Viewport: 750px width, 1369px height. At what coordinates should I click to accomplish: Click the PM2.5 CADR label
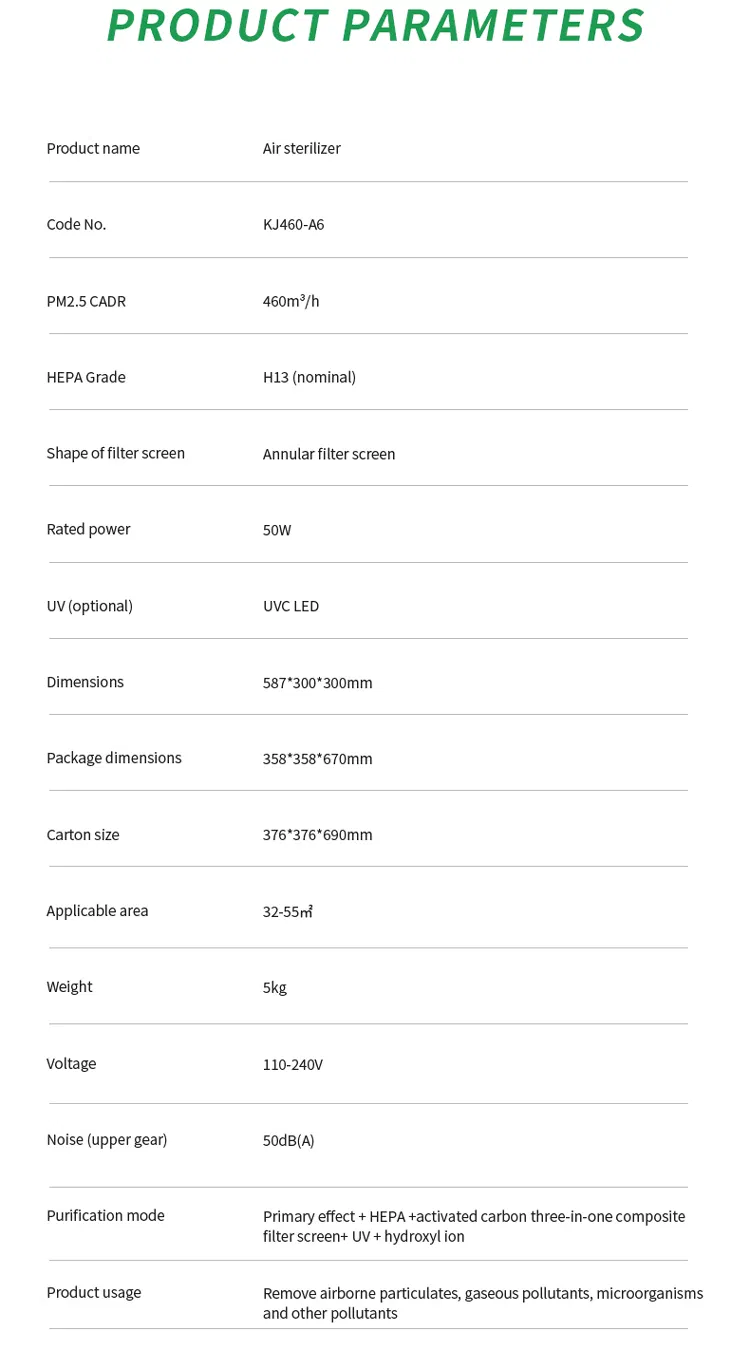point(86,301)
